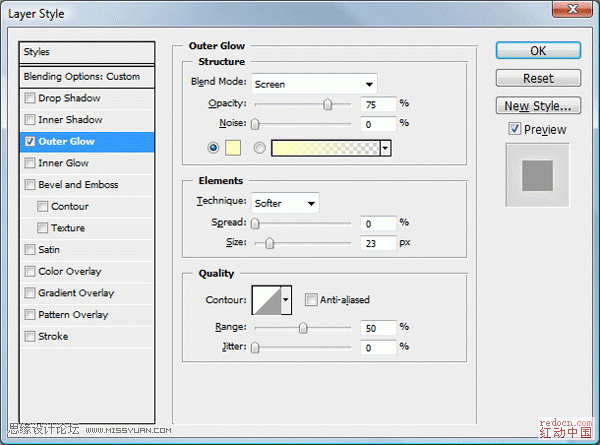Enable the Stroke checkbox
The height and width of the screenshot is (445, 600).
29,336
